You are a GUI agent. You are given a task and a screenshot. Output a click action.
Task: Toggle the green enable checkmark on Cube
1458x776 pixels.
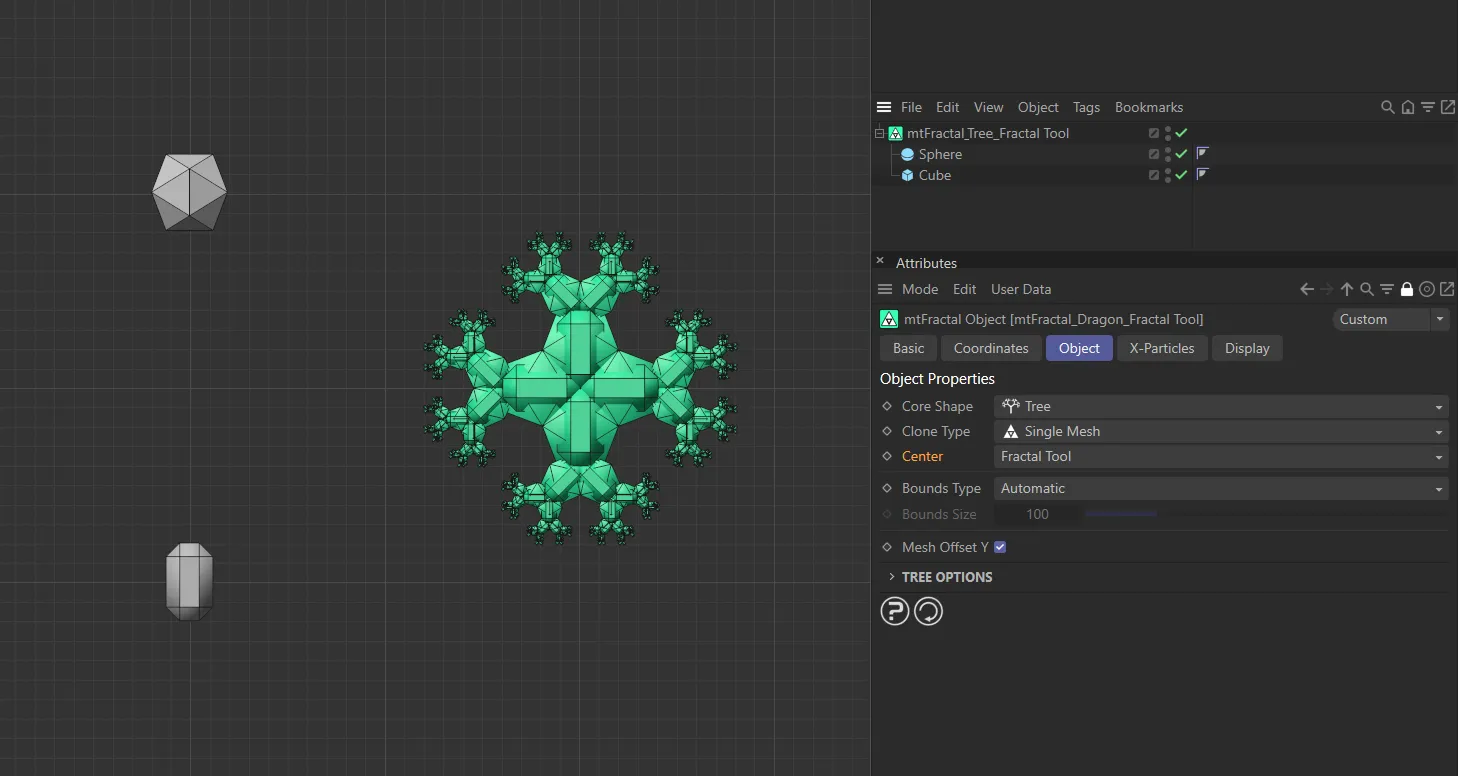coord(1182,175)
